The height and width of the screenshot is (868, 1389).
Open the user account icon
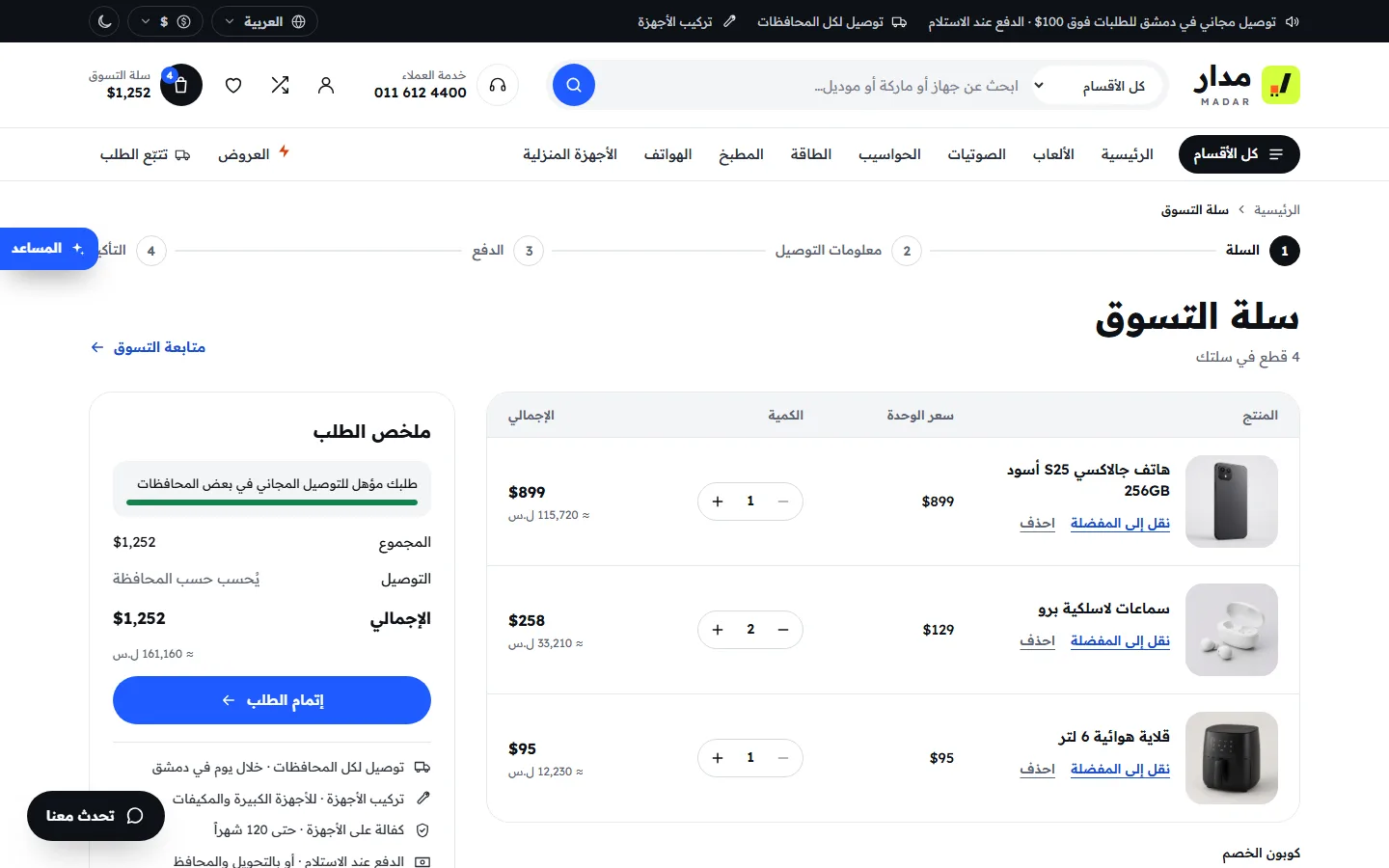tap(326, 85)
